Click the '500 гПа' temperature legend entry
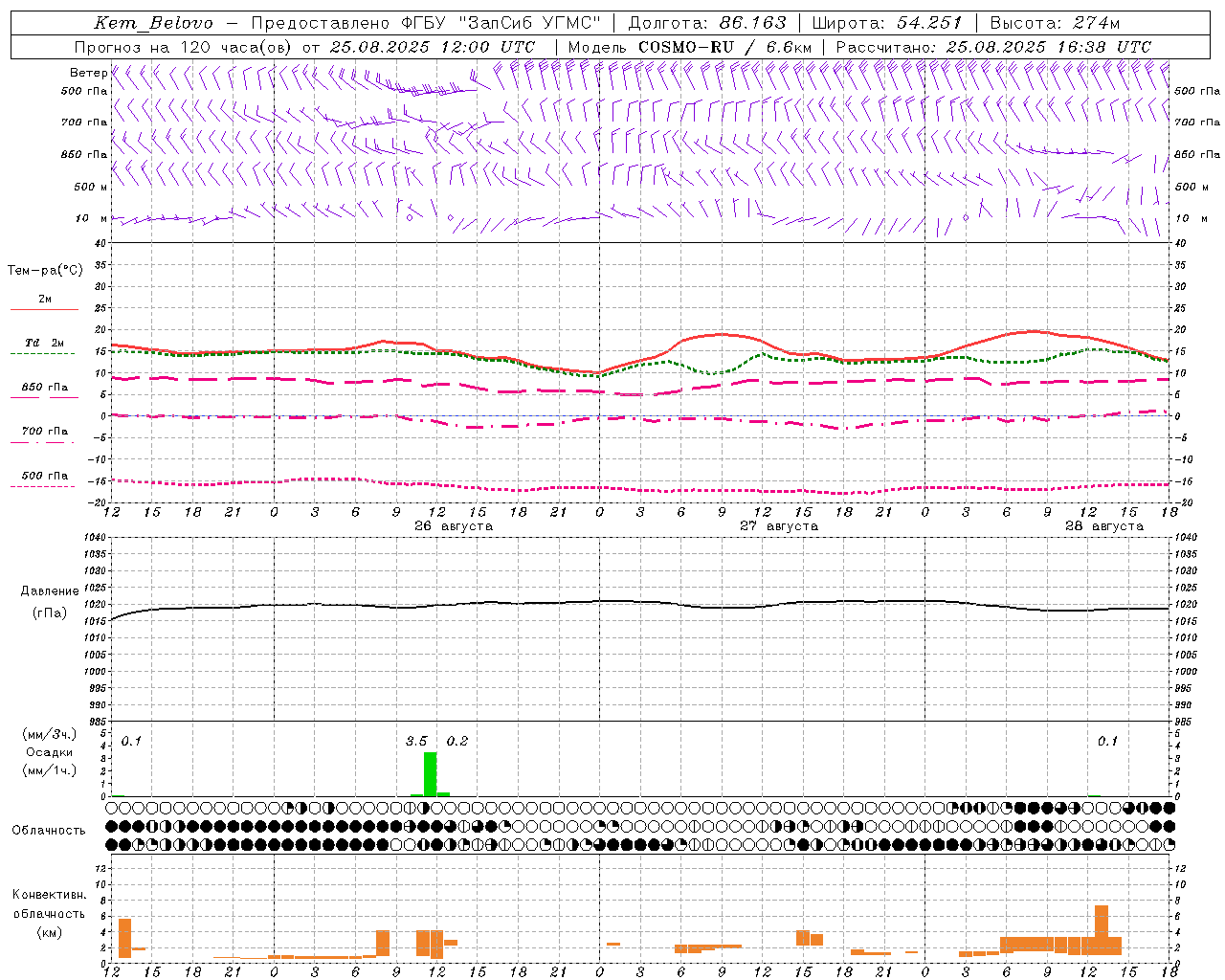The width and height of the screenshot is (1225, 980). coord(45,476)
